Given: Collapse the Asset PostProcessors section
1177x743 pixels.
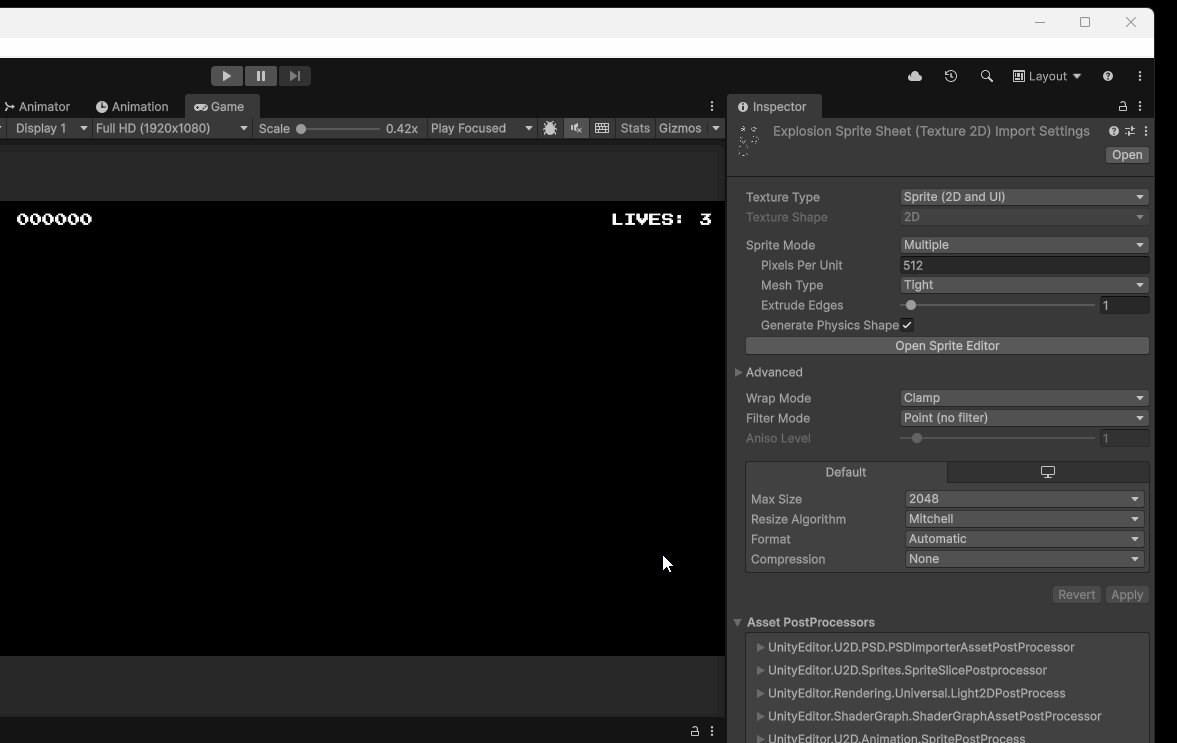Looking at the screenshot, I should pos(738,622).
